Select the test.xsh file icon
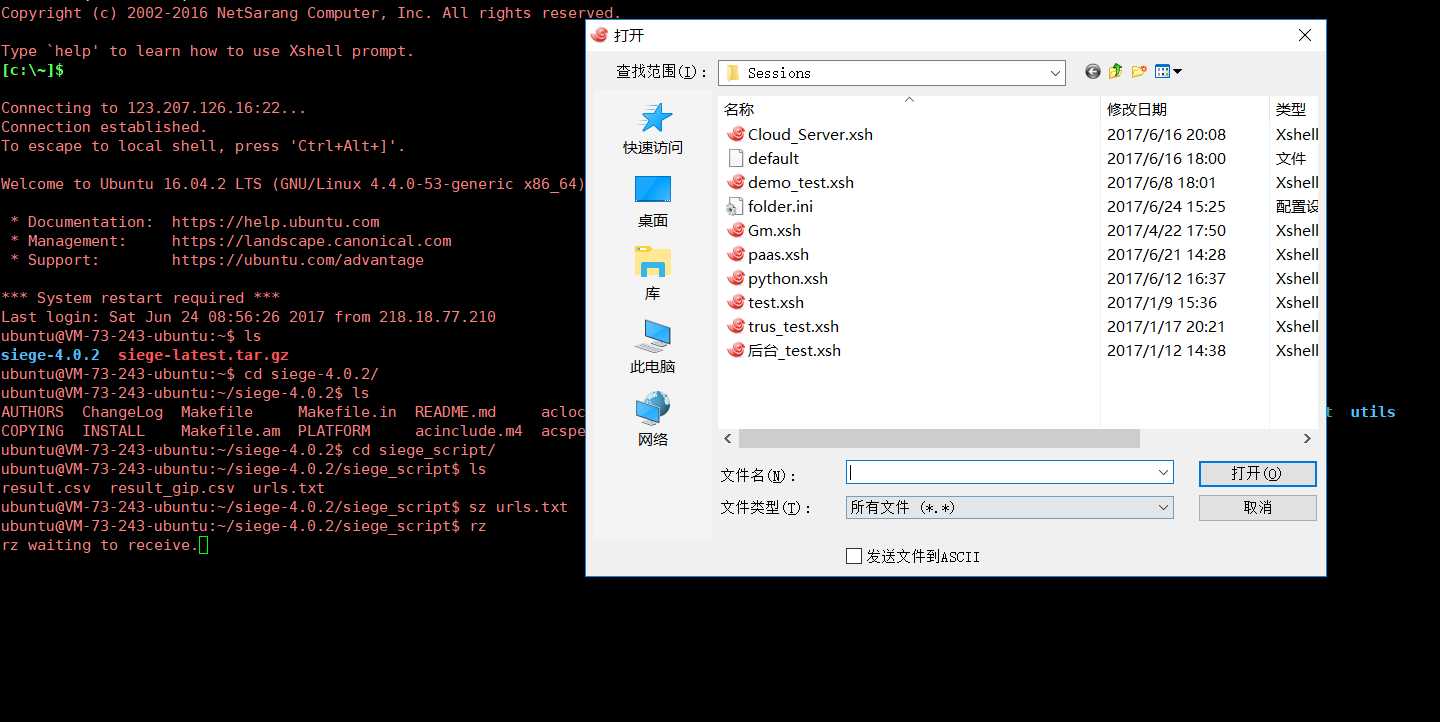Viewport: 1440px width, 722px height. coord(735,302)
